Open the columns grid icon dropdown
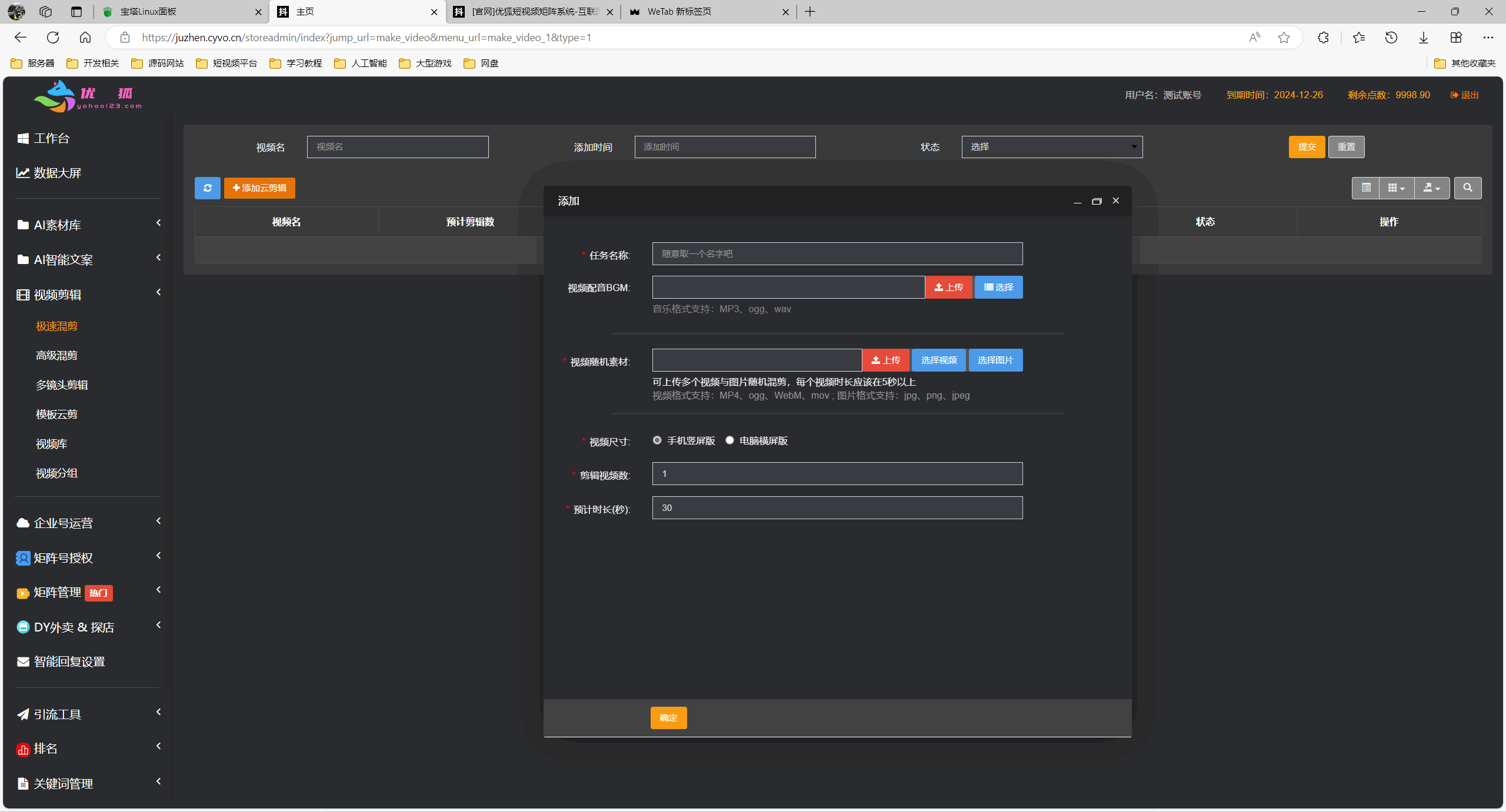The height and width of the screenshot is (812, 1506). (x=1396, y=188)
